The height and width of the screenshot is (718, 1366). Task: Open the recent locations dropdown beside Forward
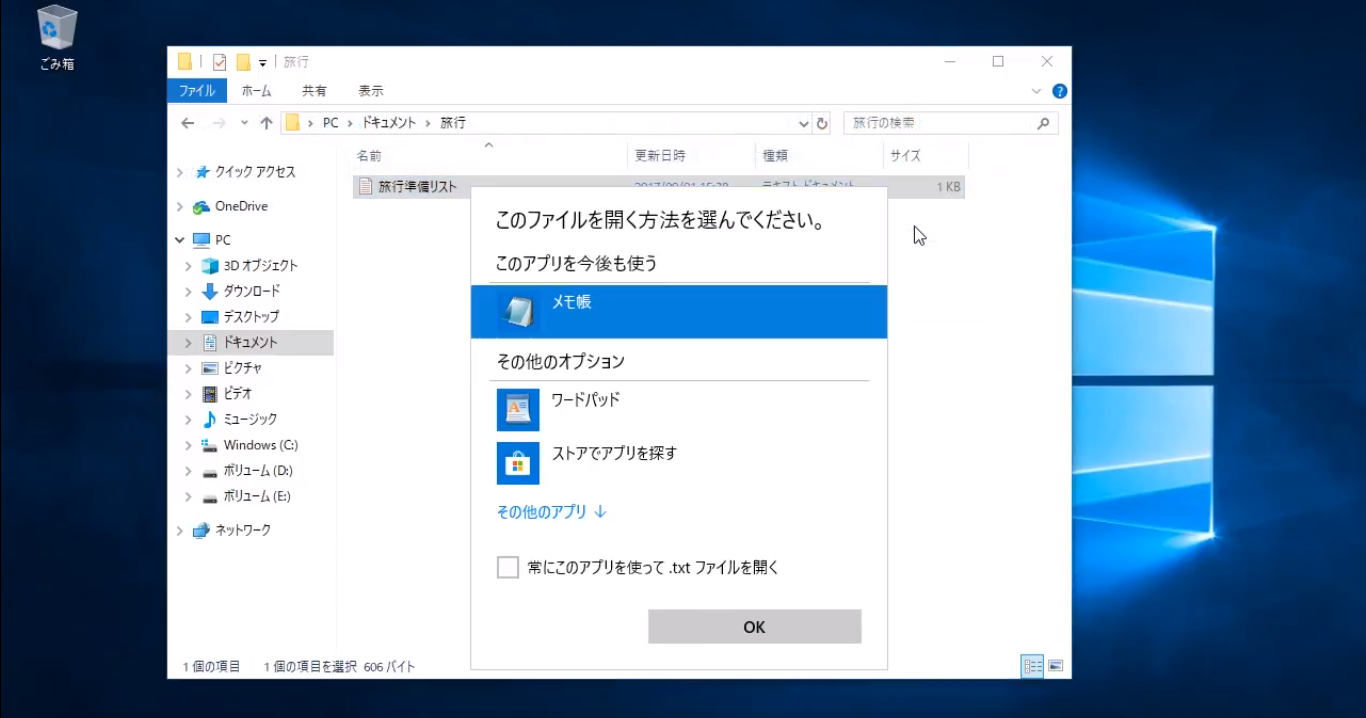click(244, 124)
